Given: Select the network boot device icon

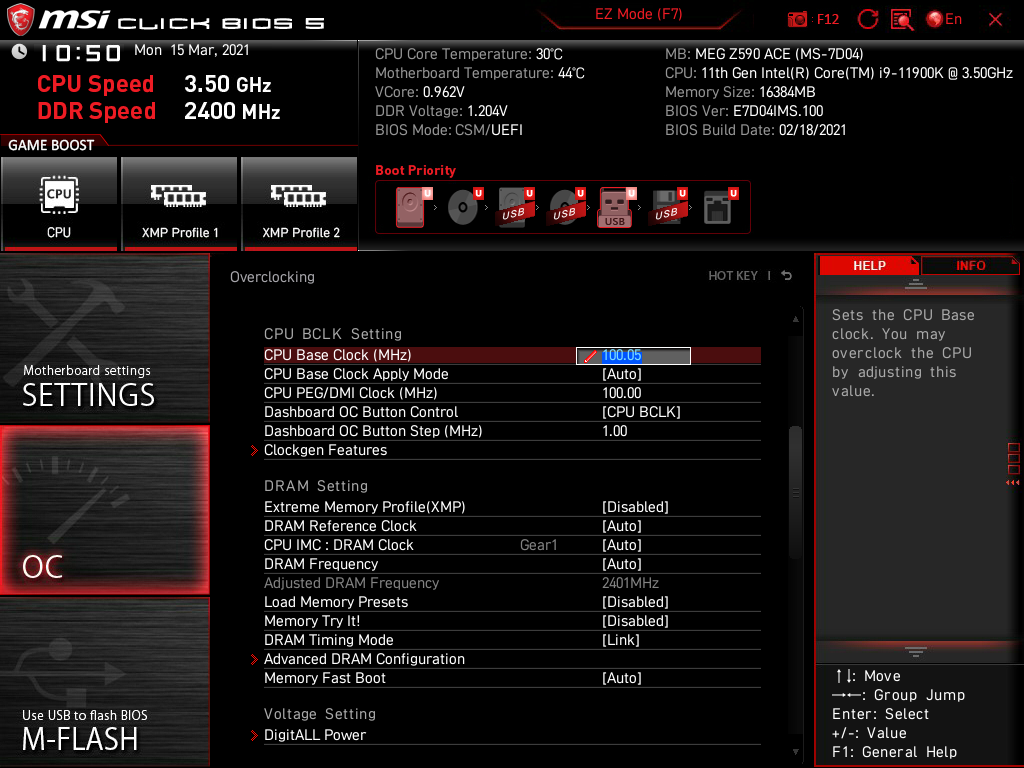Looking at the screenshot, I should [x=720, y=207].
